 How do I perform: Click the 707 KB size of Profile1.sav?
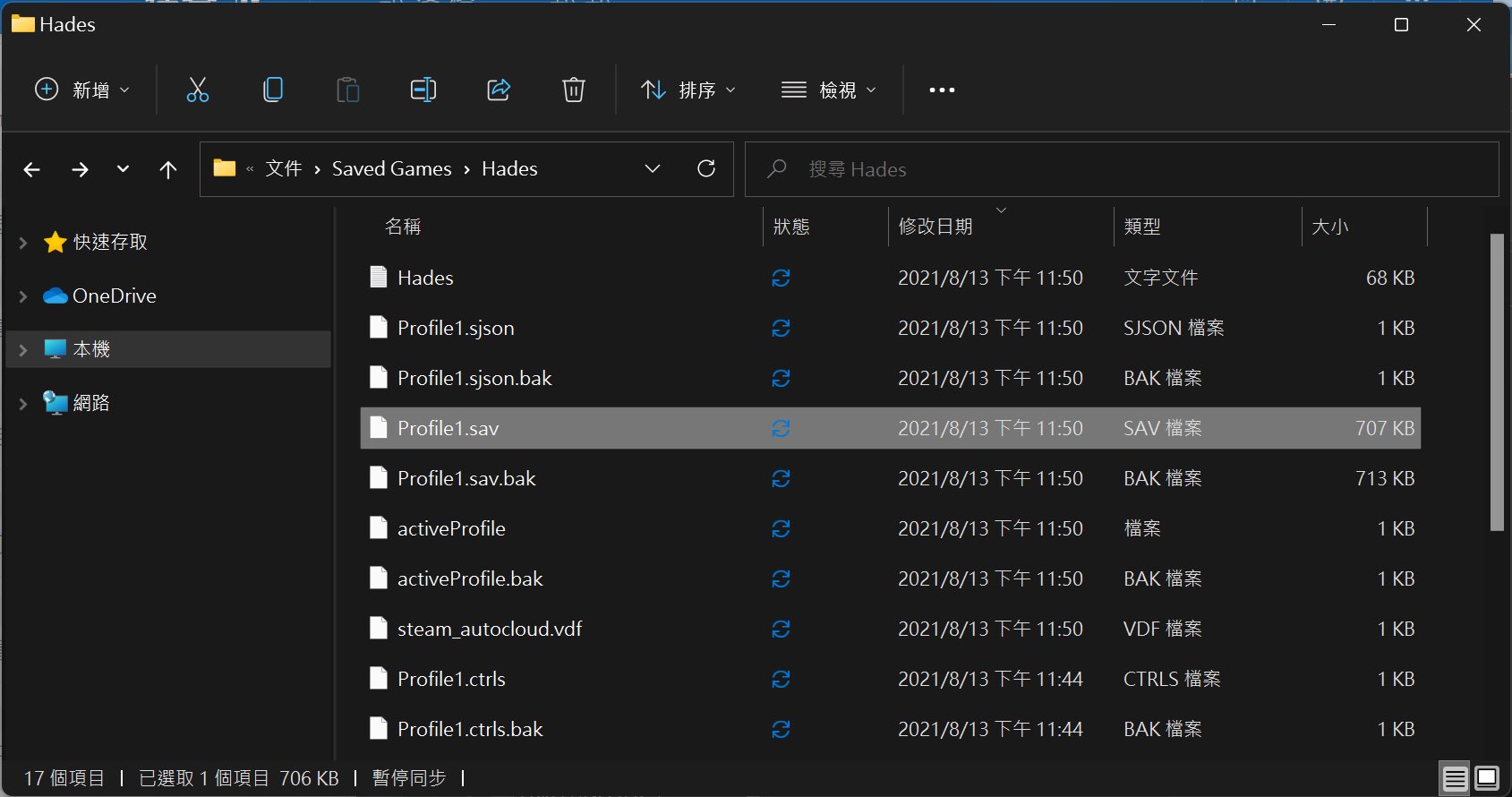pyautogui.click(x=1385, y=428)
